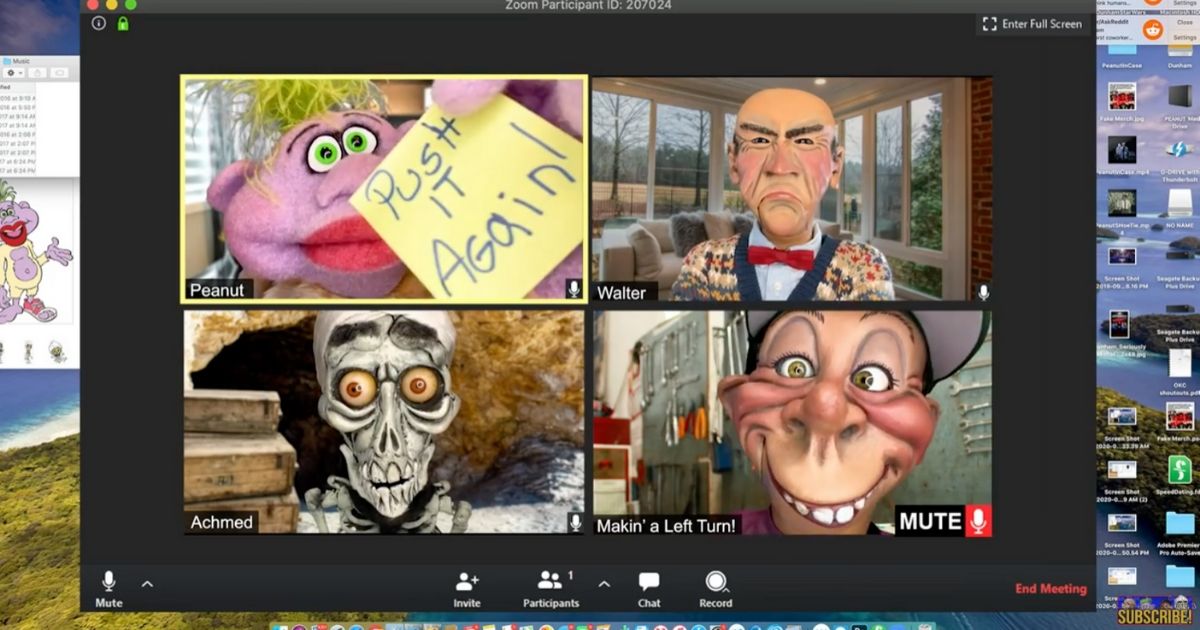This screenshot has height=630, width=1200.
Task: Click Achmed's microphone status icon
Action: (x=575, y=523)
